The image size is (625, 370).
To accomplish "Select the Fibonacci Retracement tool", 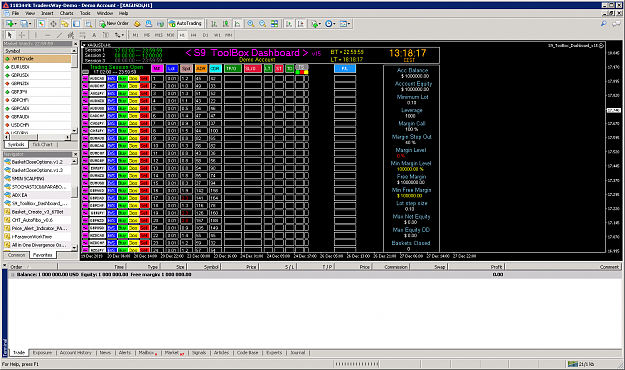I will (x=83, y=35).
